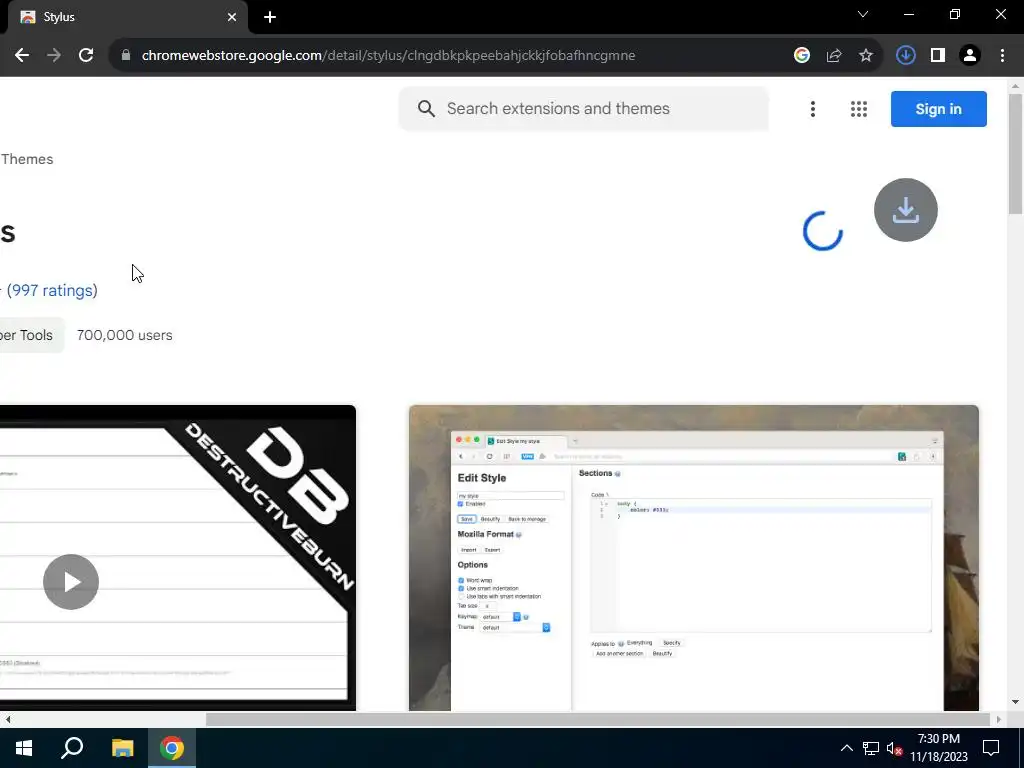Click the horizontal scrollbar thumb
Viewport: 1024px width, 768px height.
click(x=598, y=719)
